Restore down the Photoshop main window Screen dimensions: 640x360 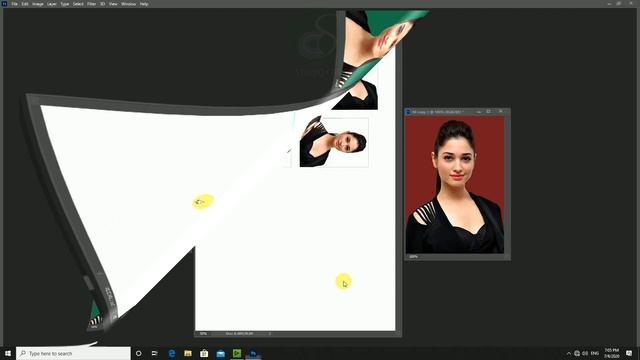tap(619, 3)
